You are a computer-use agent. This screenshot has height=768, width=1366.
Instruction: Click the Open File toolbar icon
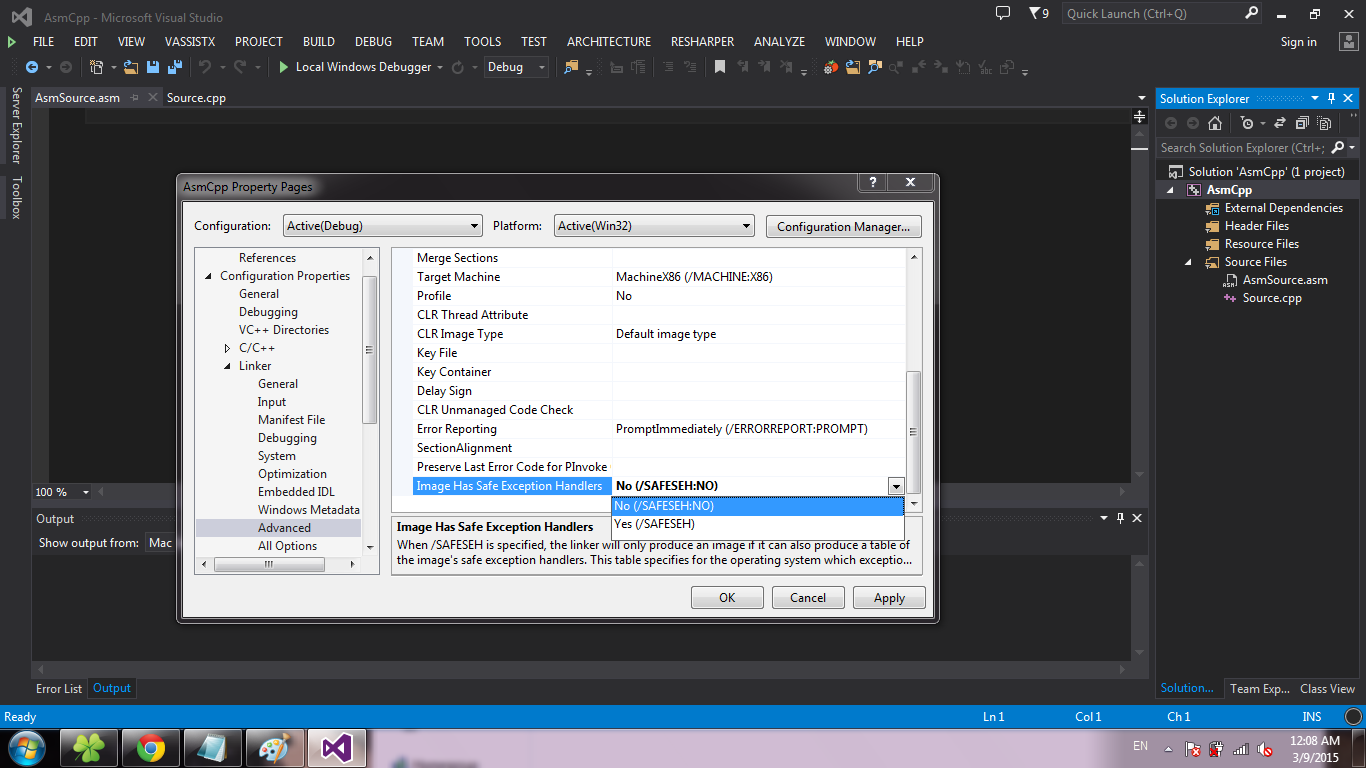[x=133, y=67]
